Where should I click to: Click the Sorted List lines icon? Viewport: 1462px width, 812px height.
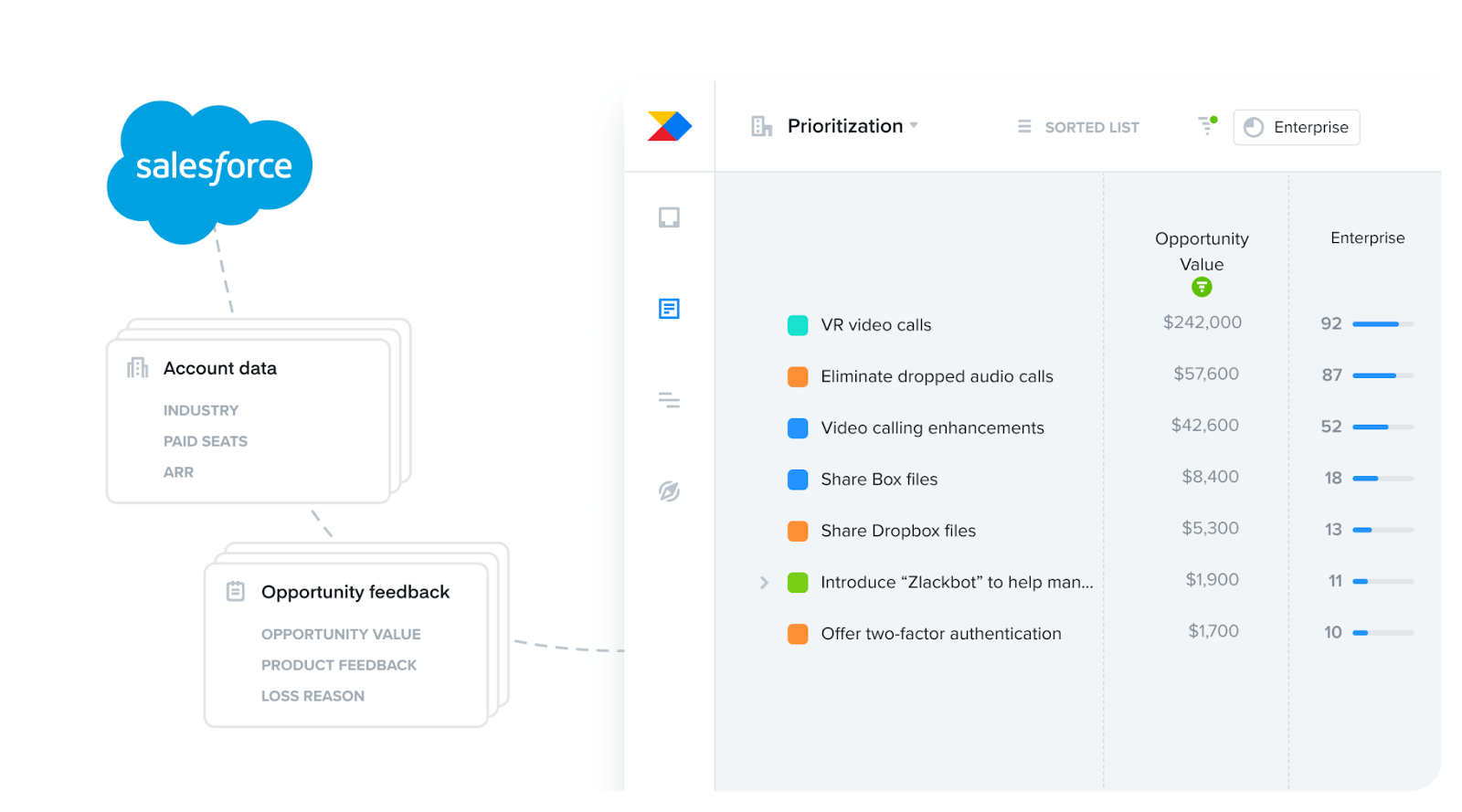[x=1024, y=127]
